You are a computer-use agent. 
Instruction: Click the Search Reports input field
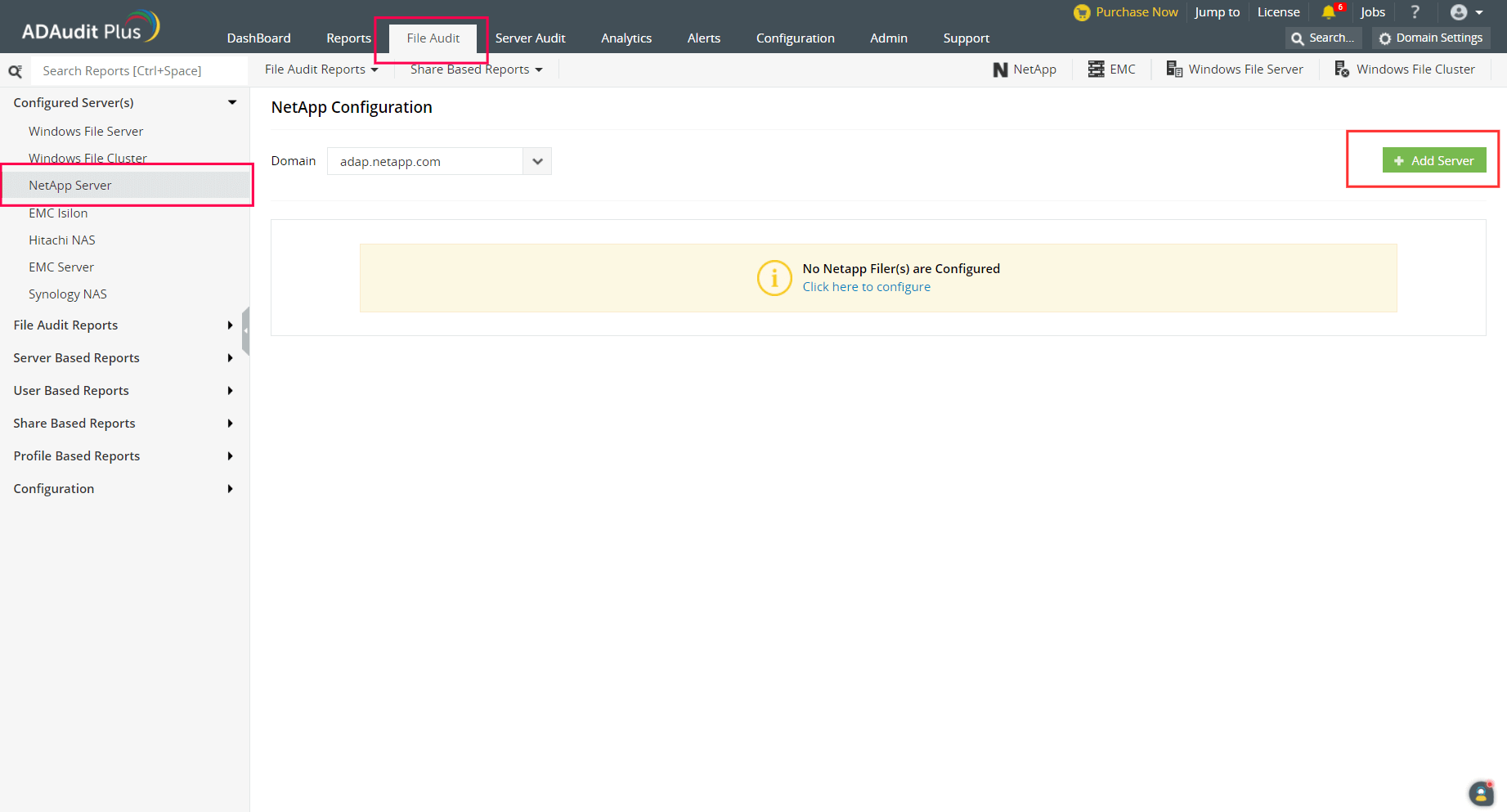point(139,71)
